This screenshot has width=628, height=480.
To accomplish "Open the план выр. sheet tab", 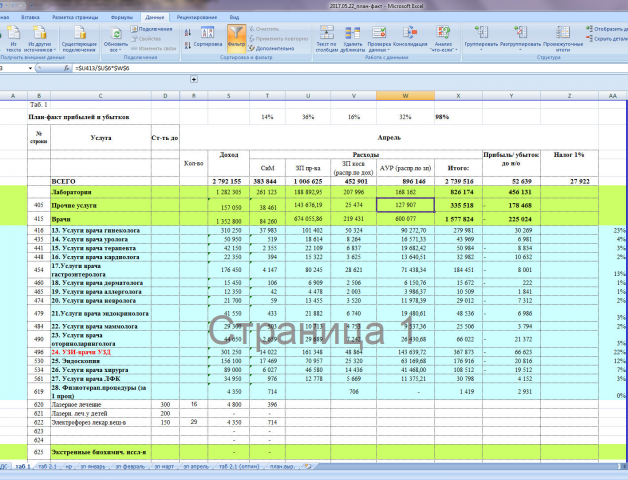I will click(x=282, y=467).
